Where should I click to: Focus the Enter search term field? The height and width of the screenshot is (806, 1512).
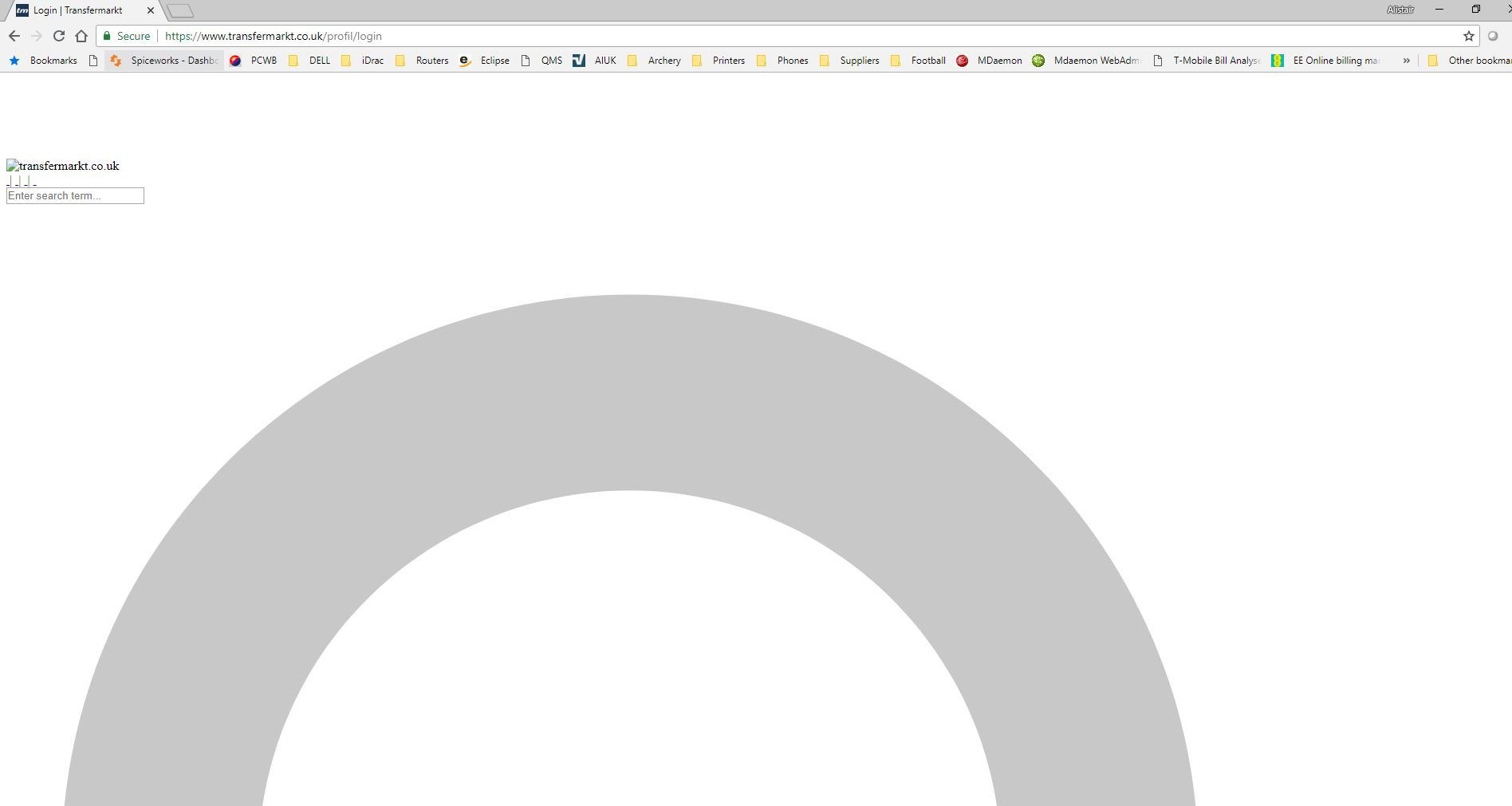(75, 196)
